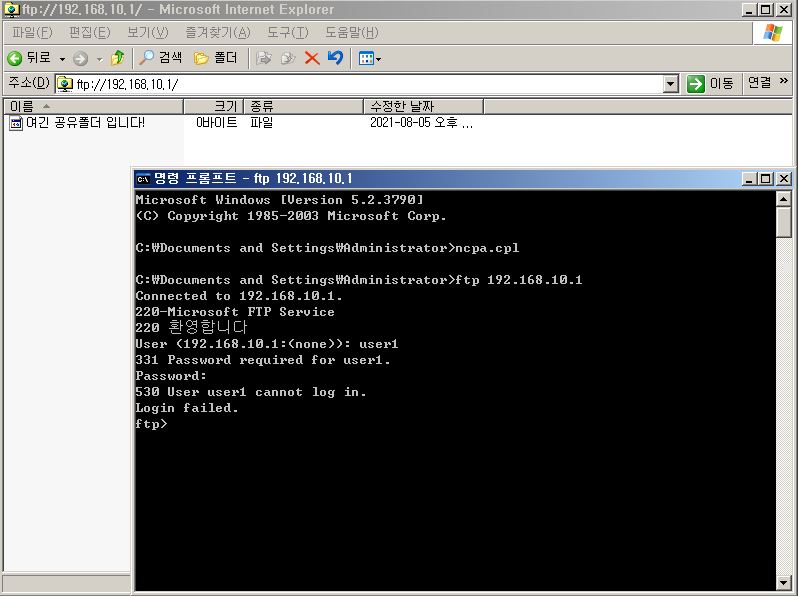Close the Internet Explorer window
This screenshot has height=596, width=798.
(784, 10)
